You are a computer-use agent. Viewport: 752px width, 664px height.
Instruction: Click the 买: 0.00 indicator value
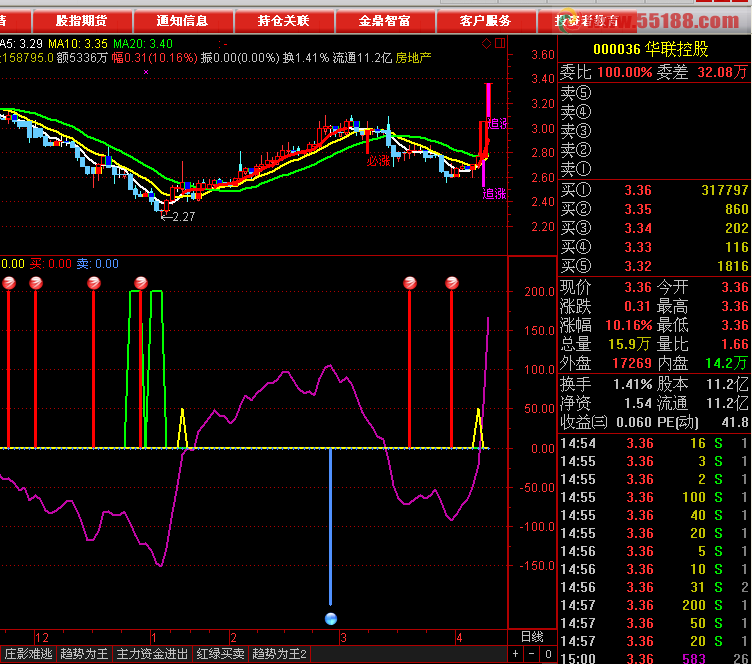point(50,264)
